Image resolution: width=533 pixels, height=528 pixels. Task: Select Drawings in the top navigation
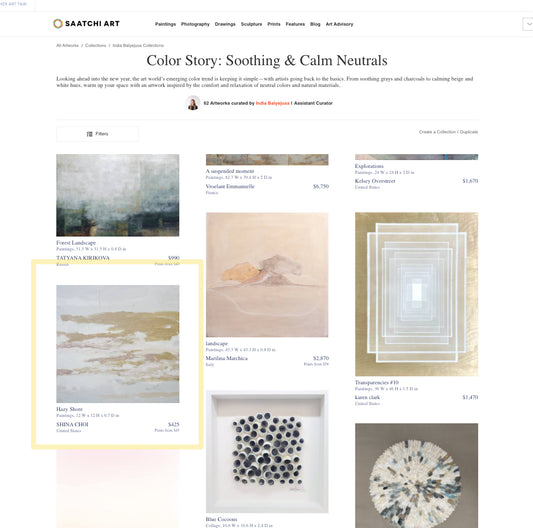point(225,24)
